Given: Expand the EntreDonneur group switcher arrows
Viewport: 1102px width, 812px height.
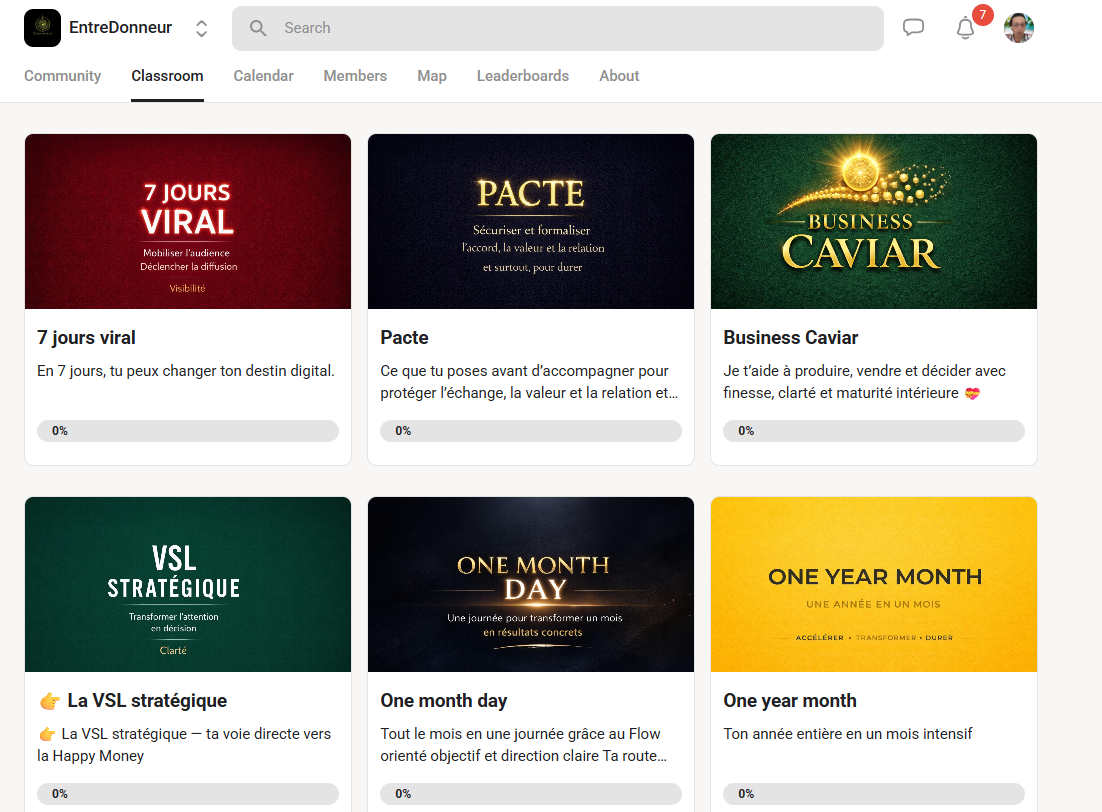Looking at the screenshot, I should (x=201, y=28).
